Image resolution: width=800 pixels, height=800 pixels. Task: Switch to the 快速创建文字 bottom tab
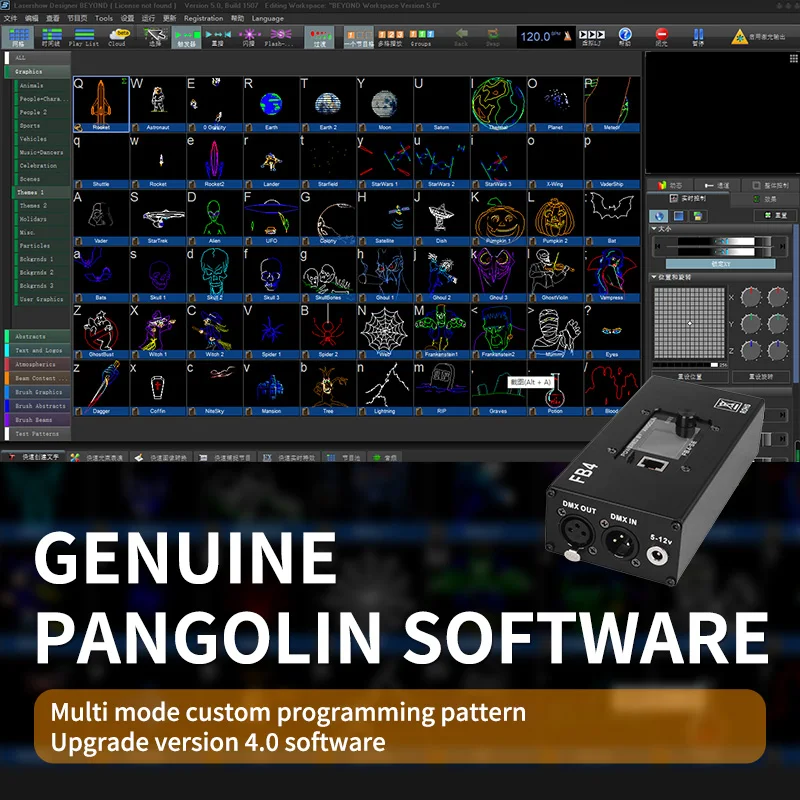(x=34, y=457)
